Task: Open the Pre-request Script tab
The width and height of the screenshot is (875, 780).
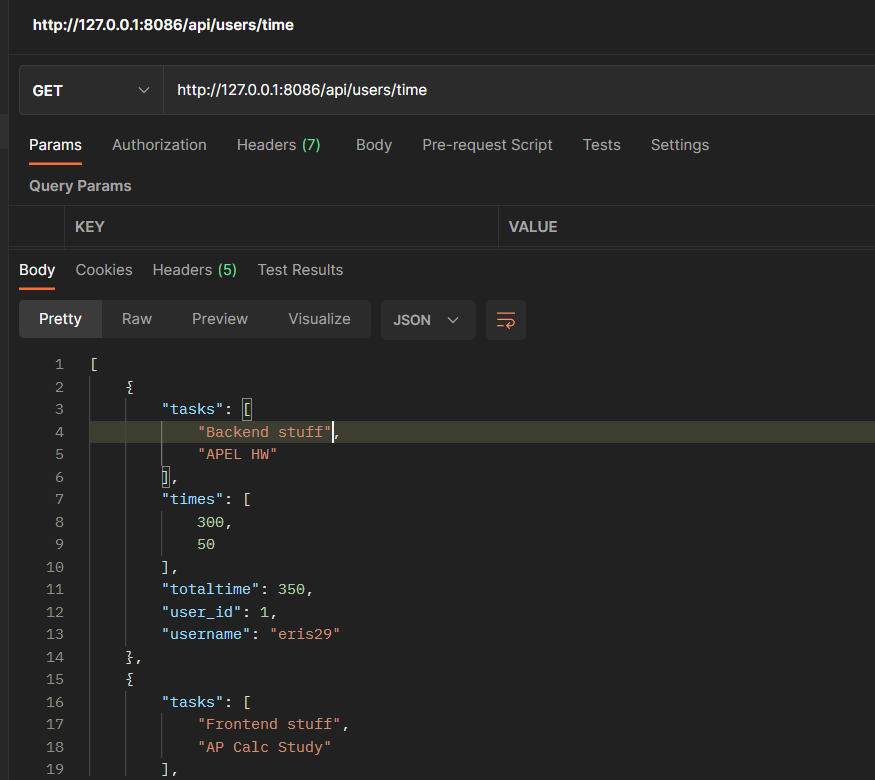Action: pyautogui.click(x=487, y=144)
